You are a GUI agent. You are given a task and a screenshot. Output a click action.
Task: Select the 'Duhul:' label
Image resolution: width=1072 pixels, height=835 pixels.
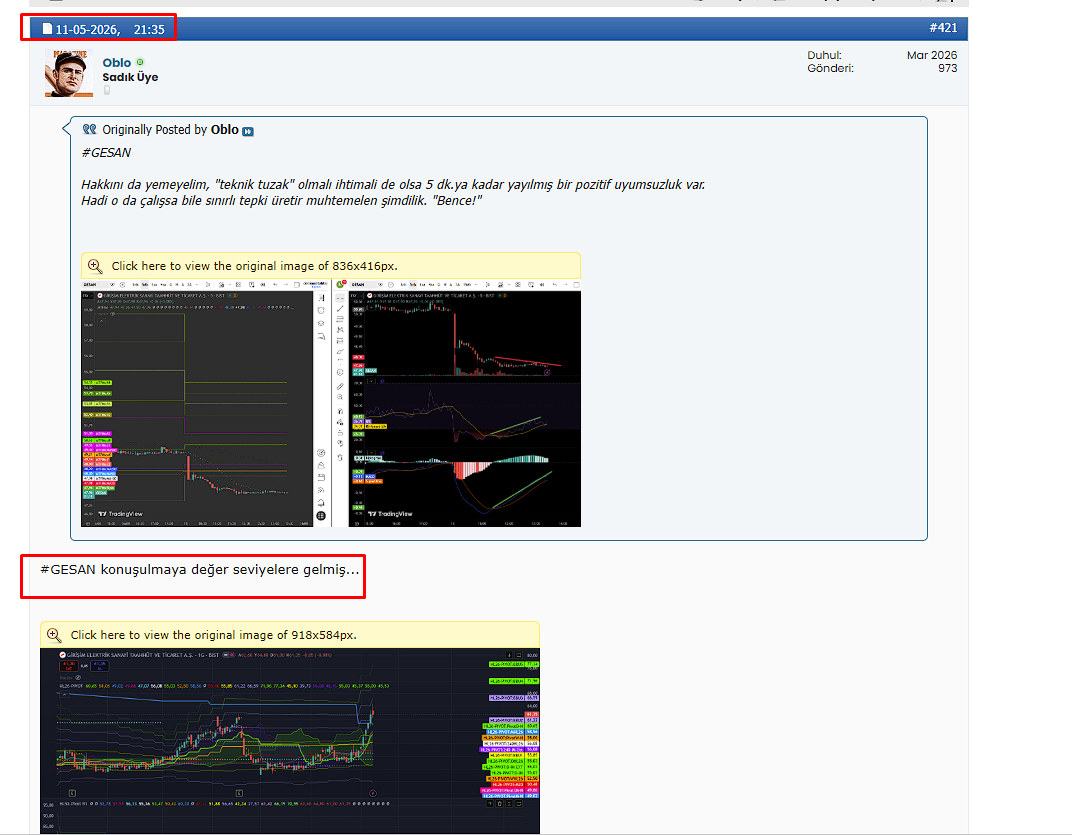(825, 55)
